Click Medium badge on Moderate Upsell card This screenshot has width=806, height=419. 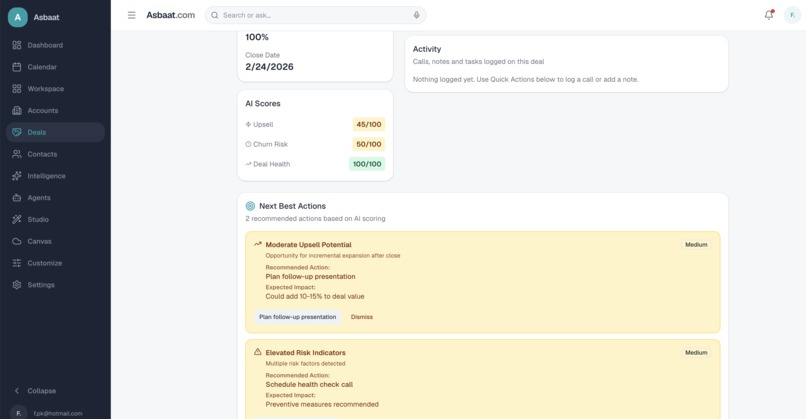tap(696, 245)
